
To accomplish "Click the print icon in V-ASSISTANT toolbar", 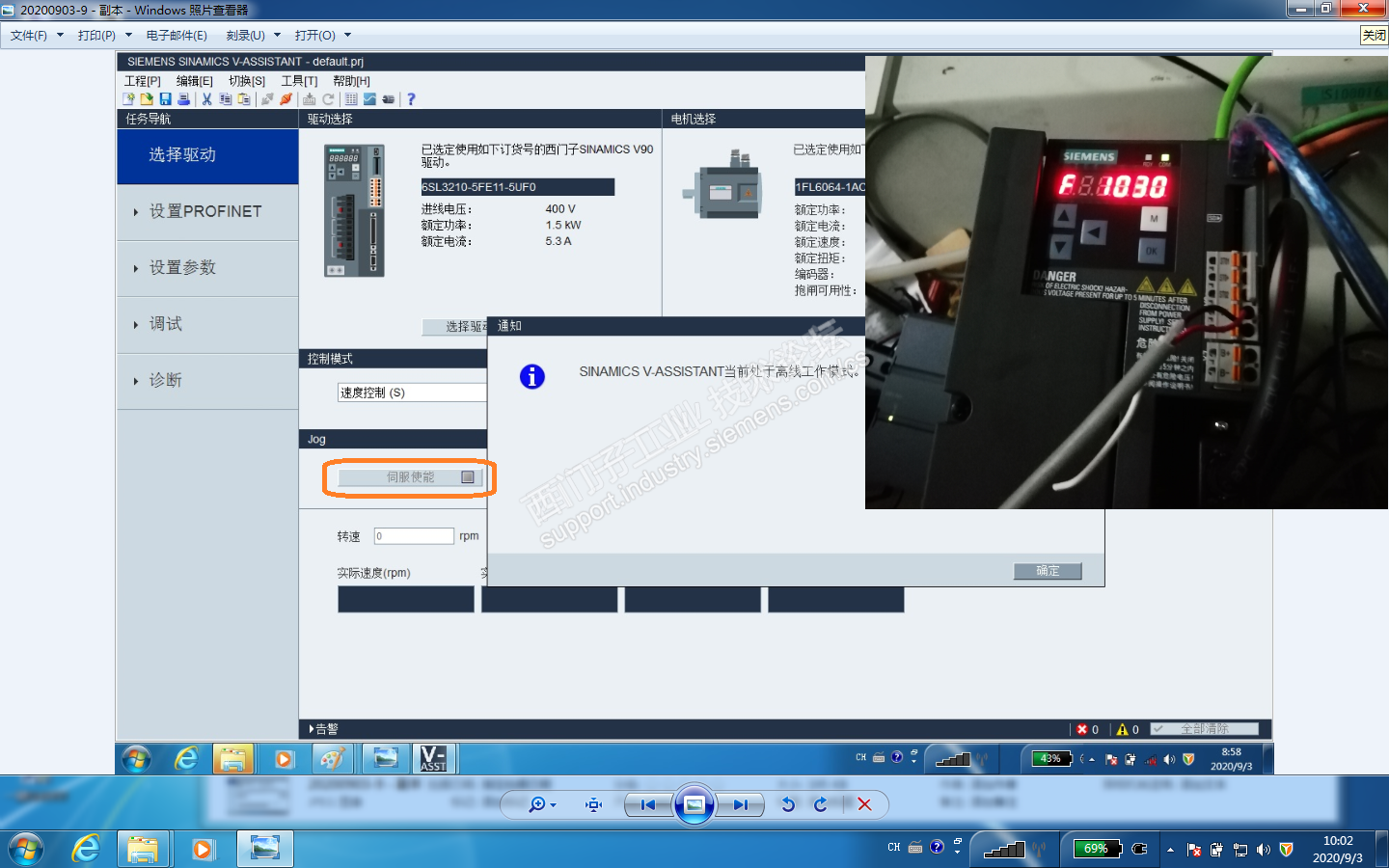I will coord(183,99).
